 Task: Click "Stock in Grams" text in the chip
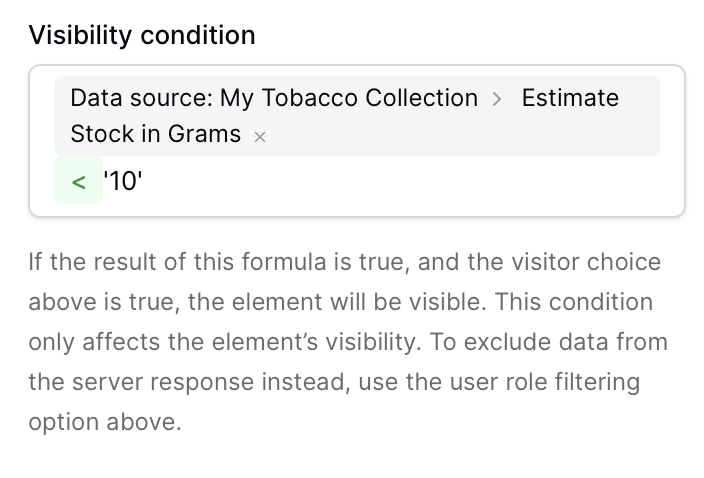pyautogui.click(x=155, y=134)
